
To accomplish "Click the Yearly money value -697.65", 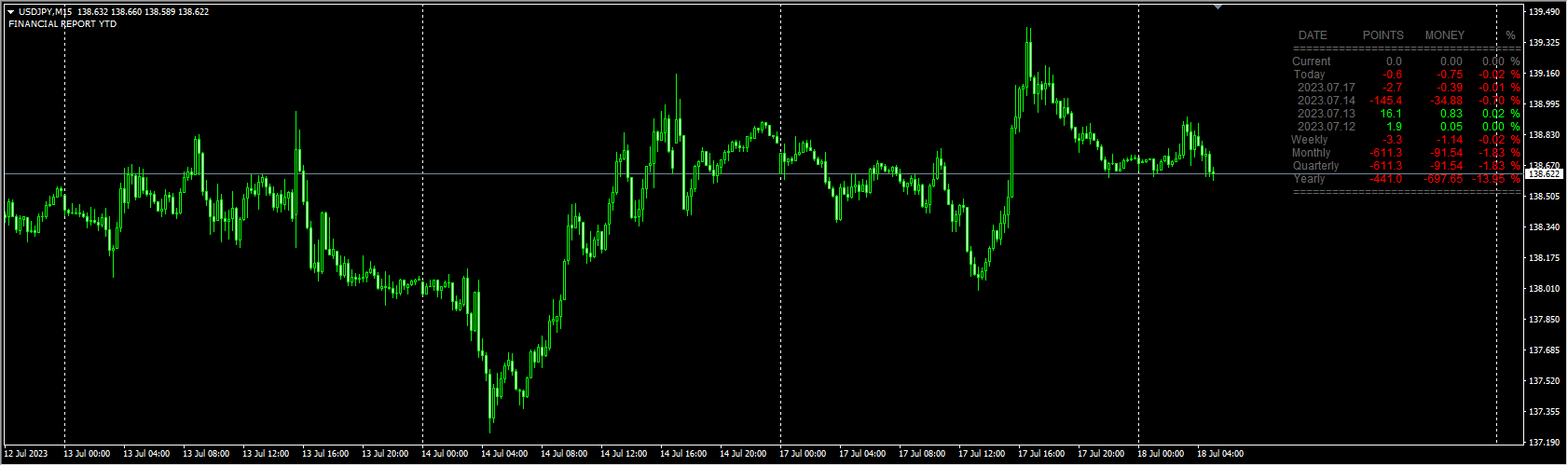I will click(1443, 179).
